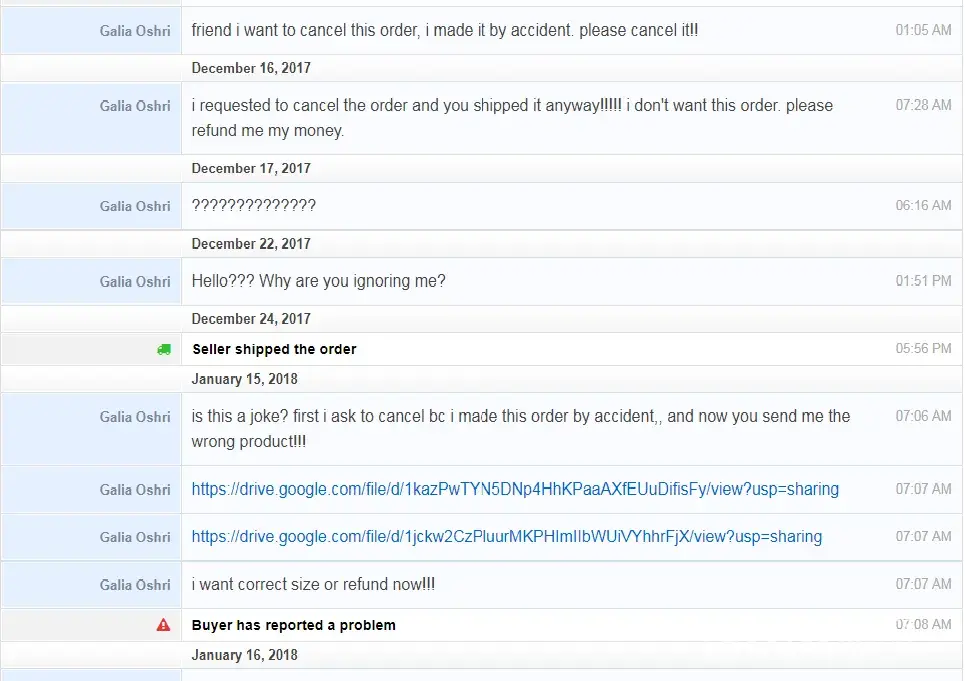Click Galia Oshri's name beside "Hello???" message
This screenshot has height=681, width=965.
tap(135, 281)
